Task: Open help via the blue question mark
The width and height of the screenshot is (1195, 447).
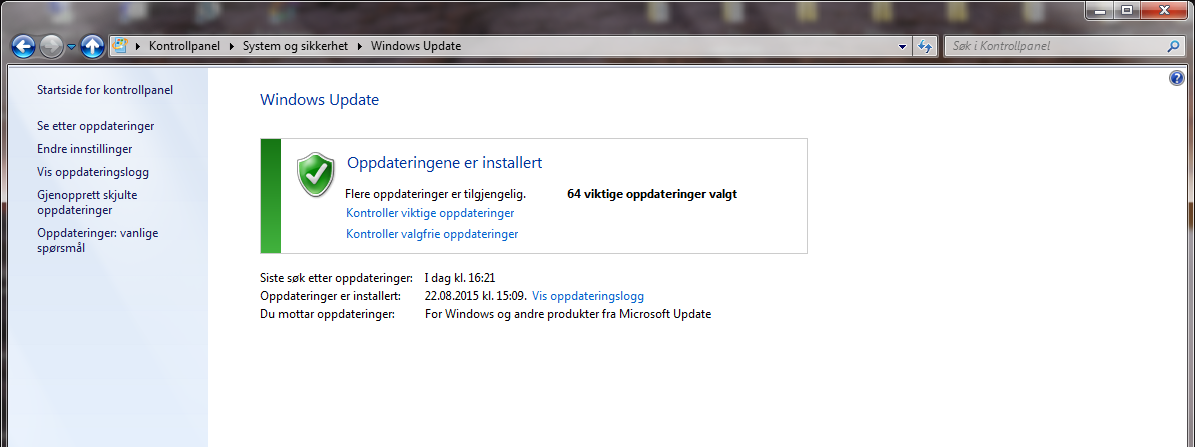Action: 1176,78
